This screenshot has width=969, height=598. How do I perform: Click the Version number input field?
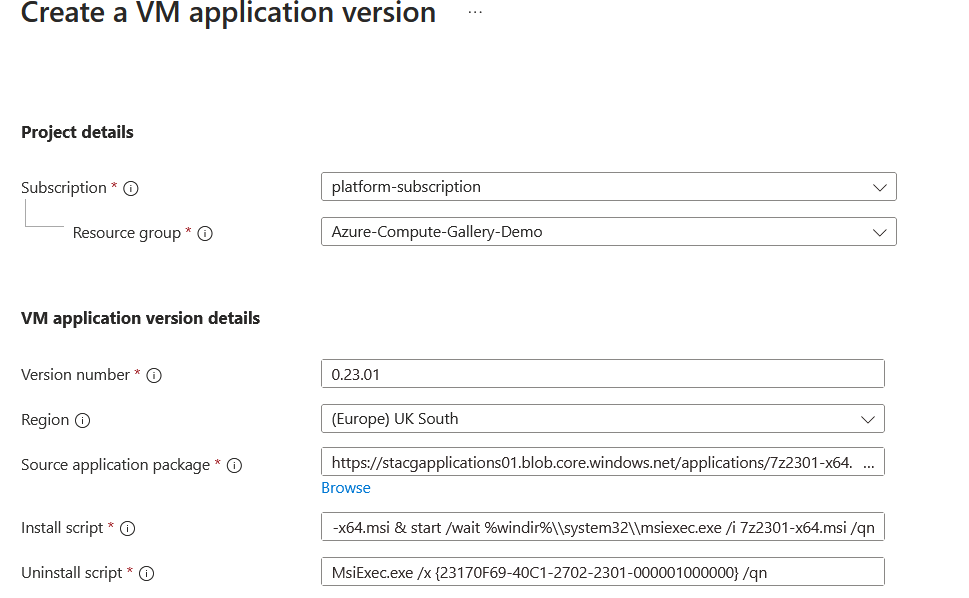(x=600, y=373)
